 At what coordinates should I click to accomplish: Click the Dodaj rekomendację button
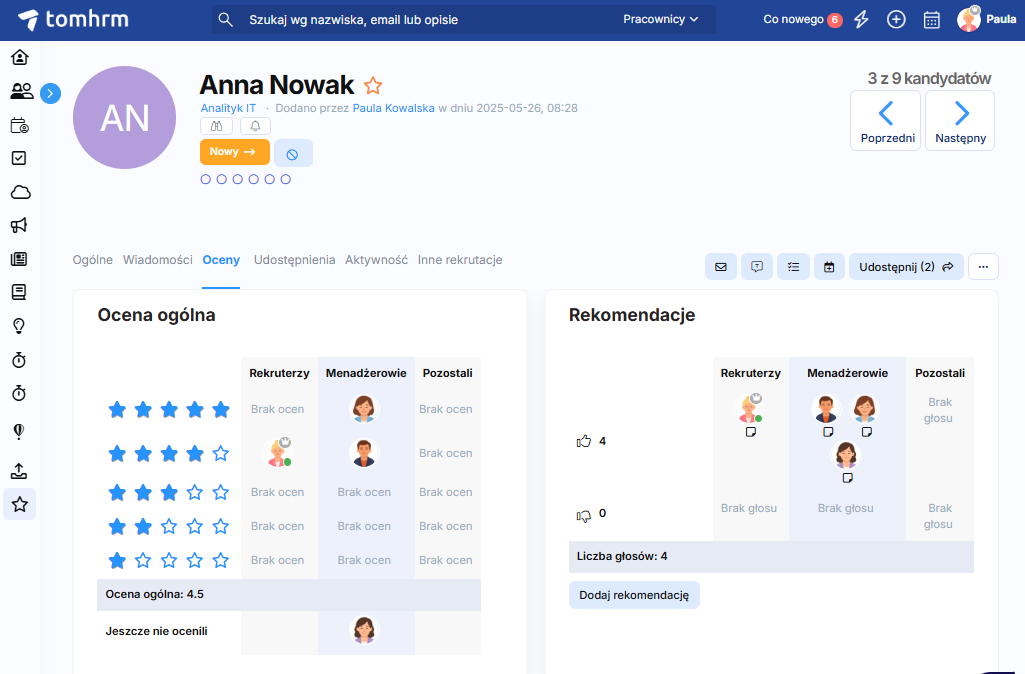tap(634, 595)
